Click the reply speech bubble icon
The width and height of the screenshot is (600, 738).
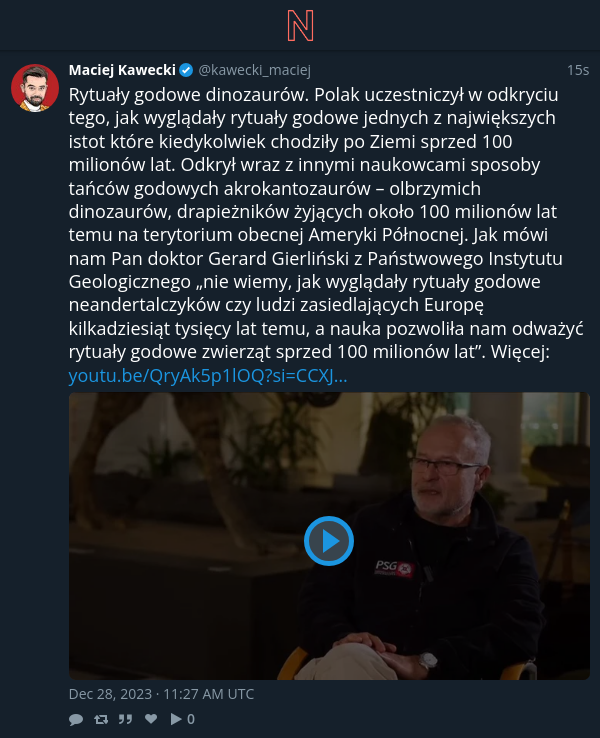76,719
